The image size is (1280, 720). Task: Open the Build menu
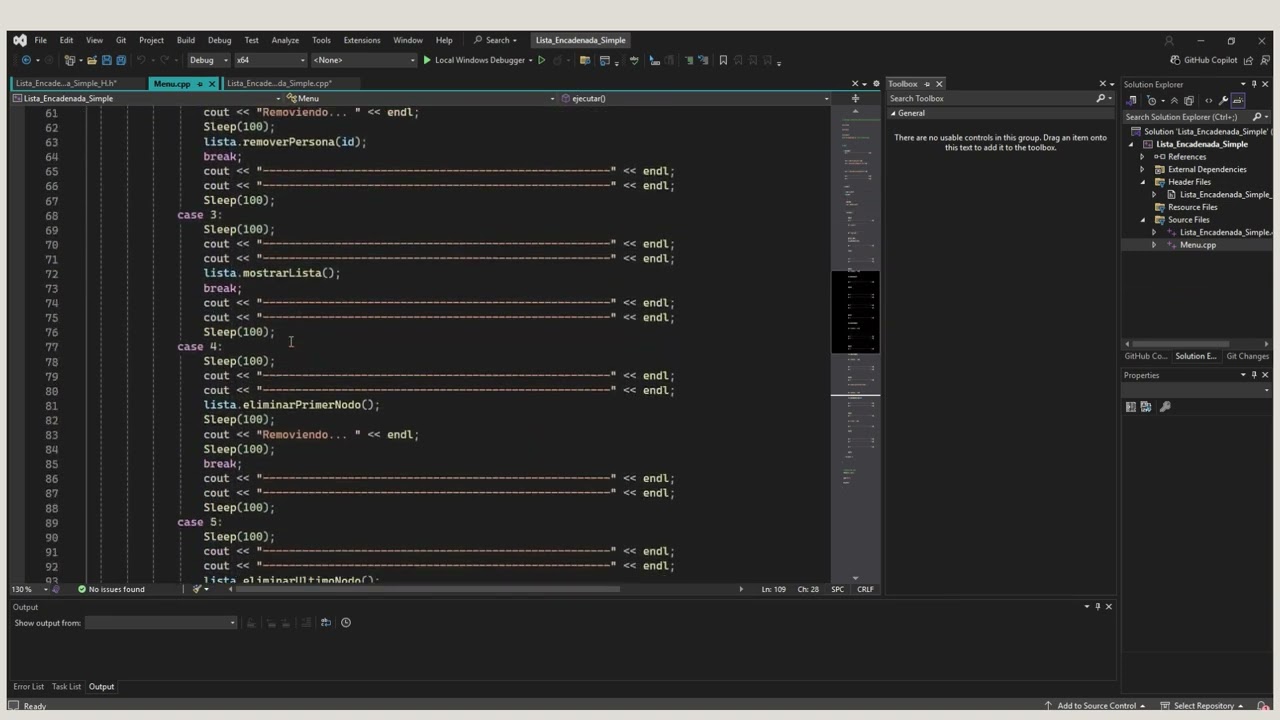pos(186,40)
